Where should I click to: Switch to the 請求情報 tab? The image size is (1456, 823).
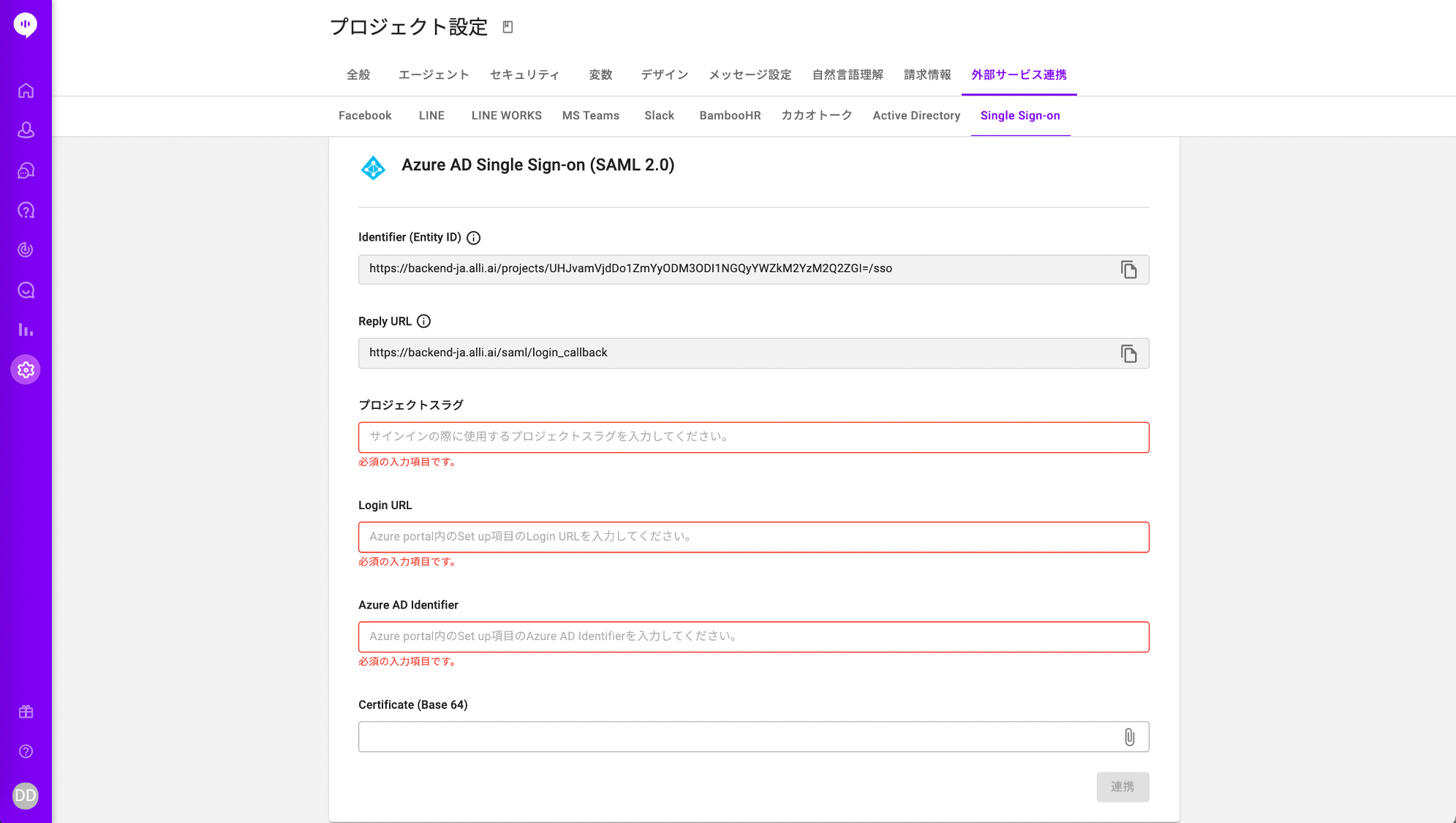pos(927,75)
